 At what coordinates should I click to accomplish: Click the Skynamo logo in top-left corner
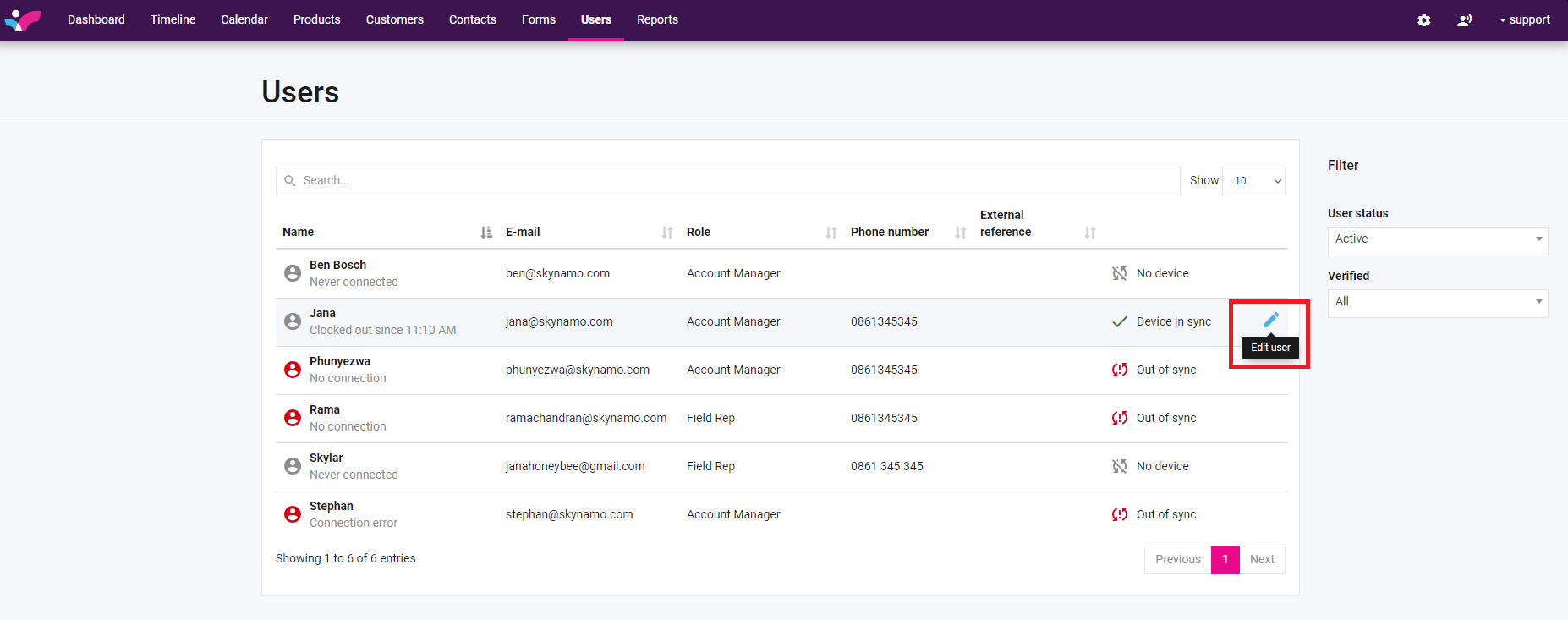(x=23, y=19)
